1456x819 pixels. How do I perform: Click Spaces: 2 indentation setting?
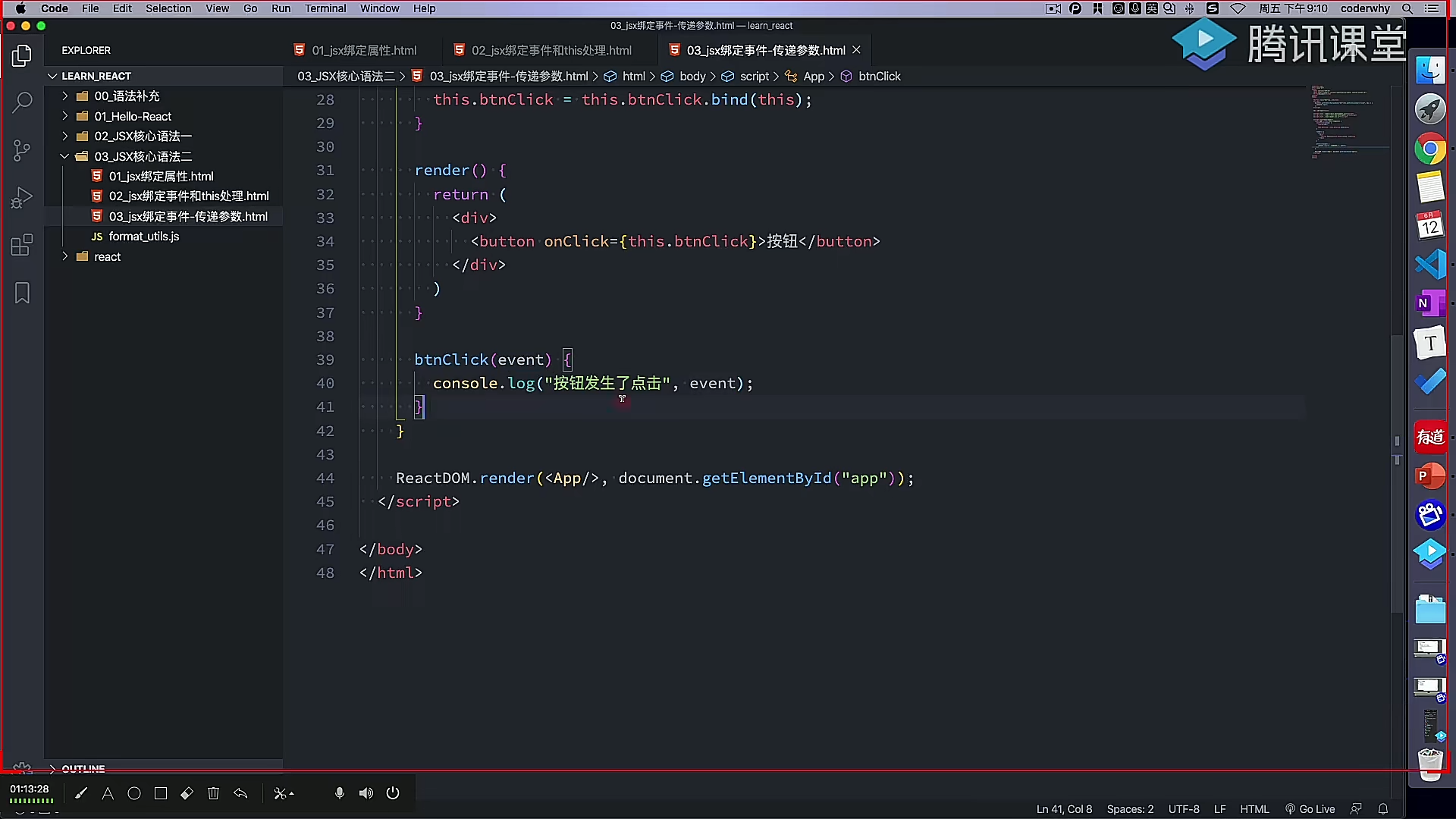pyautogui.click(x=1130, y=809)
